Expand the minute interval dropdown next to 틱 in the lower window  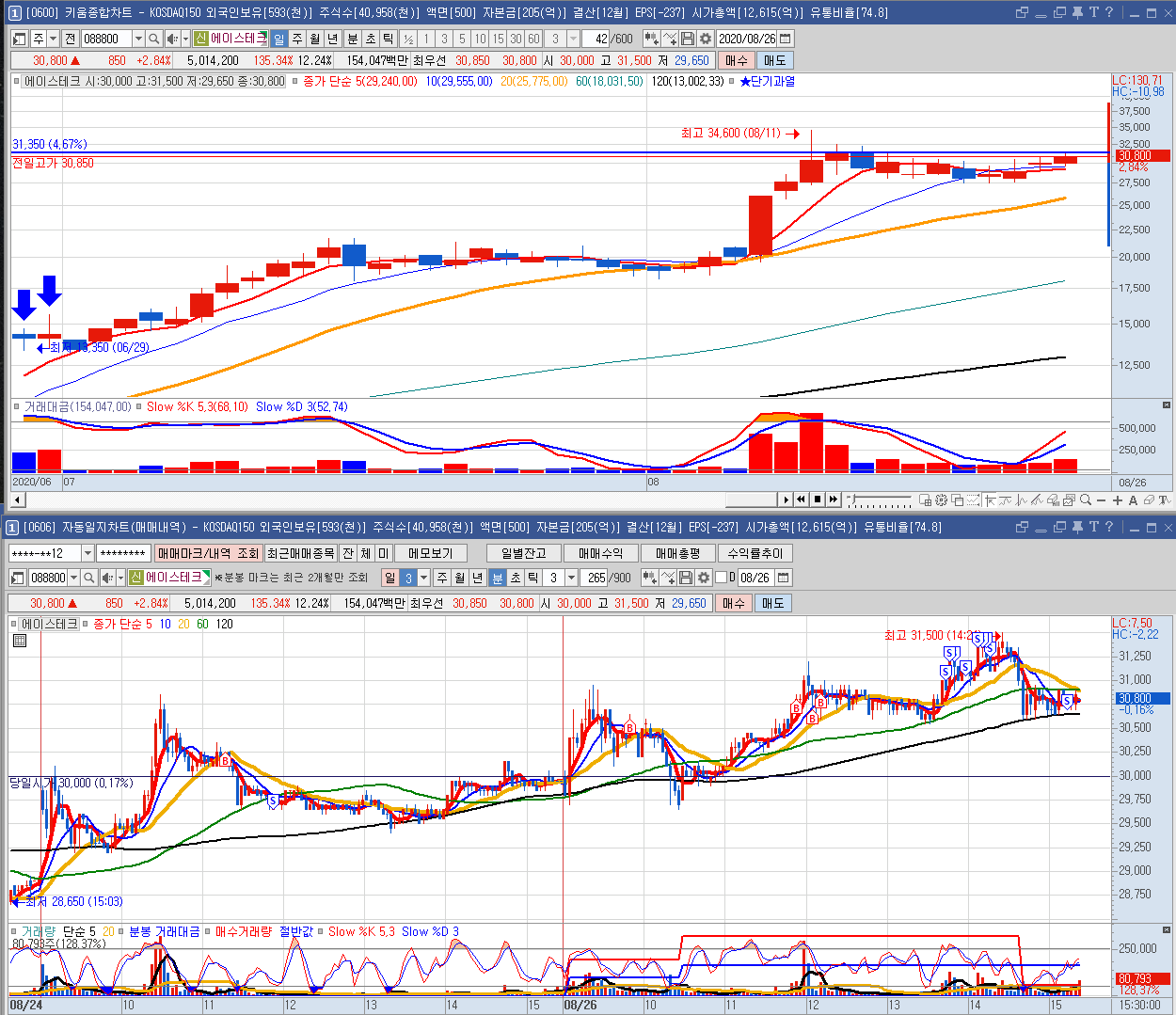pyautogui.click(x=571, y=578)
